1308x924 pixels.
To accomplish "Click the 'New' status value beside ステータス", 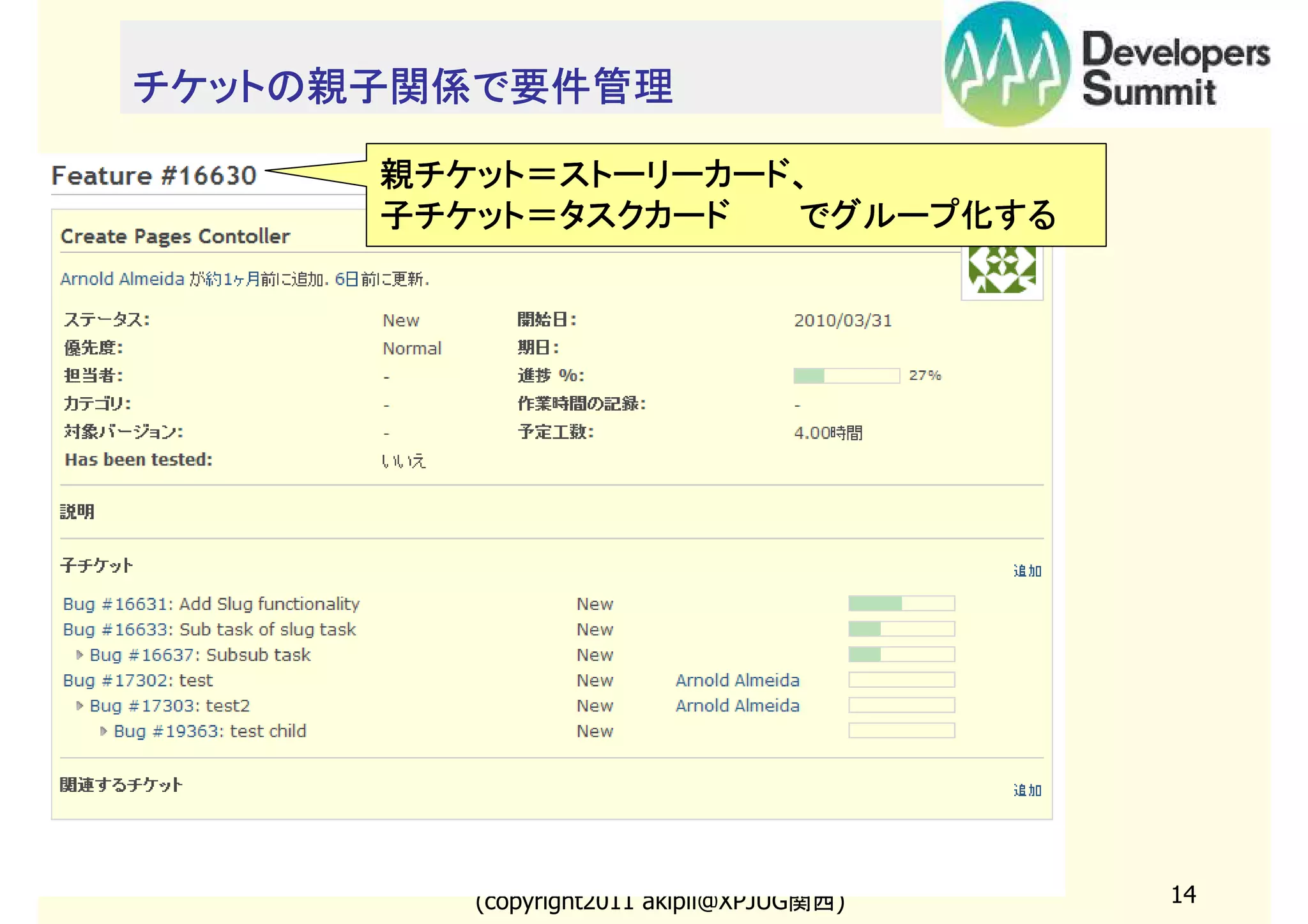I will (x=401, y=321).
